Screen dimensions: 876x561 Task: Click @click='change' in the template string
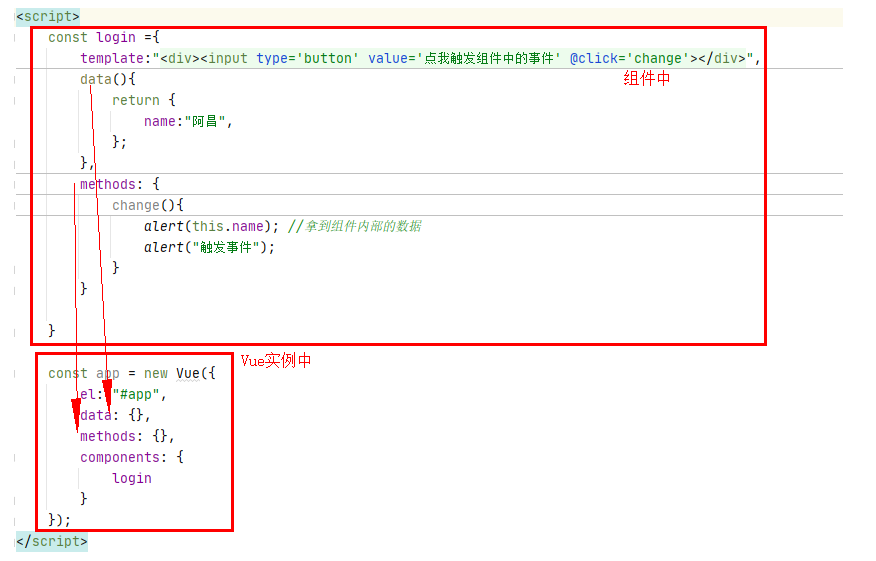[630, 58]
